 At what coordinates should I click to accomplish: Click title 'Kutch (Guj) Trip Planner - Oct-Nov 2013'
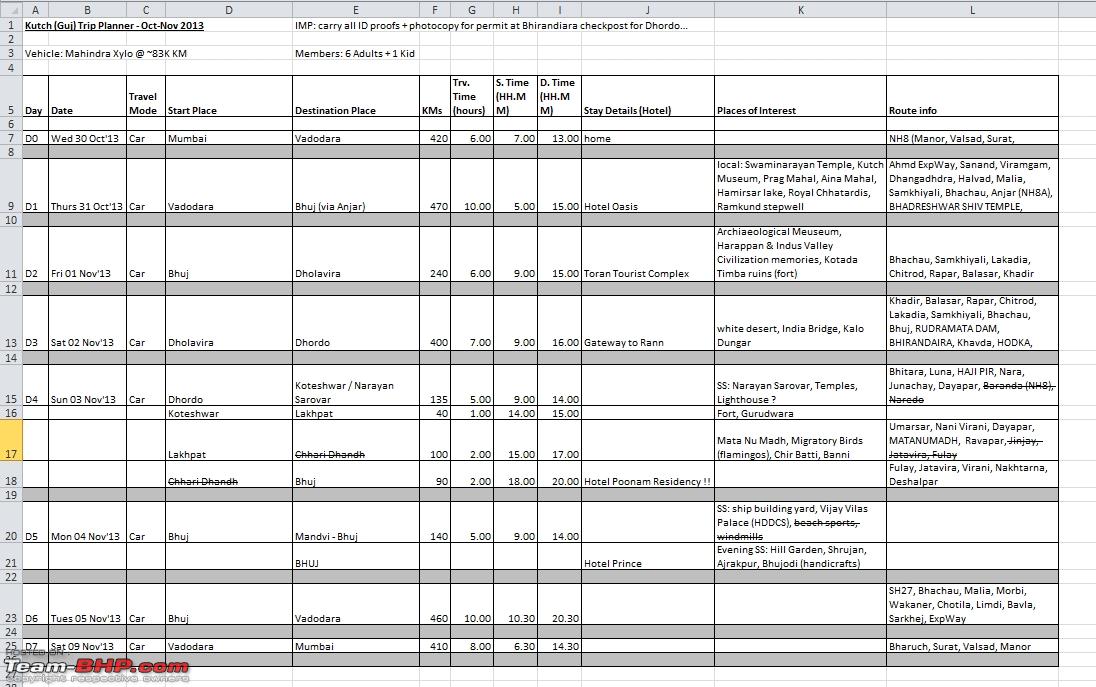115,26
